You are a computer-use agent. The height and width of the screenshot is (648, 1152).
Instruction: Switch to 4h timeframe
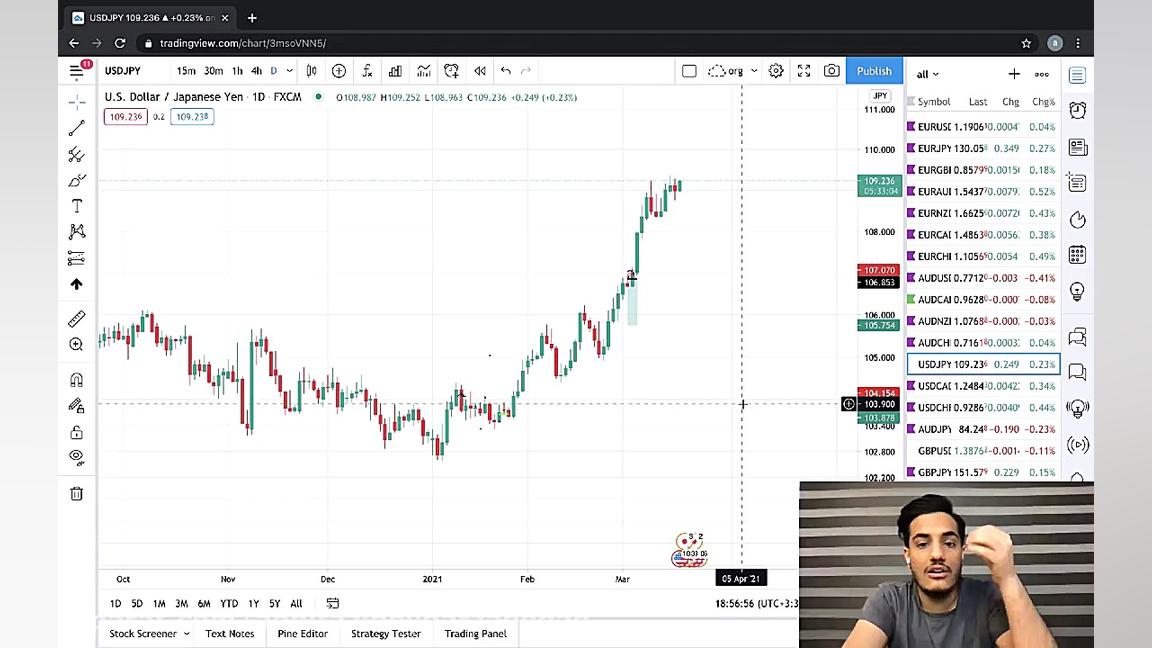point(256,71)
